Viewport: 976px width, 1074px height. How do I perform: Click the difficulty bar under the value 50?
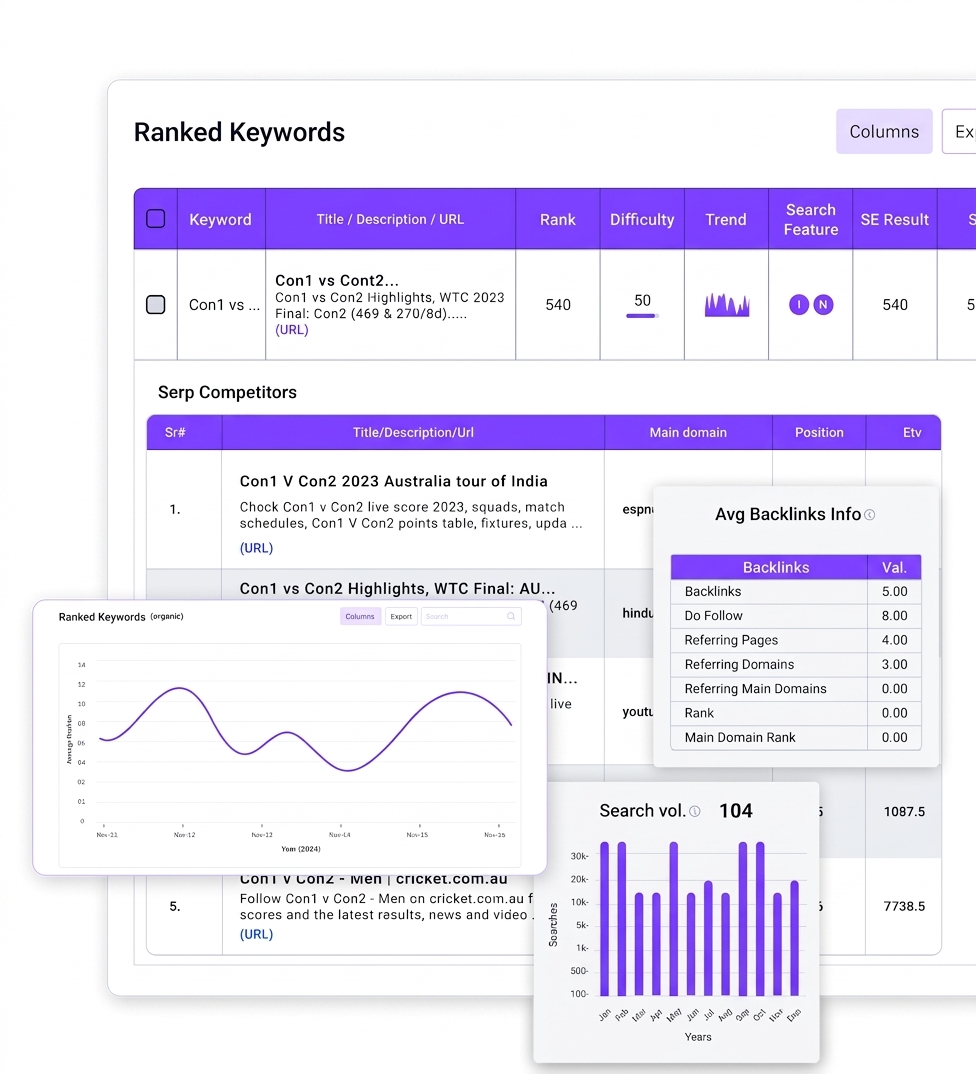[x=642, y=316]
